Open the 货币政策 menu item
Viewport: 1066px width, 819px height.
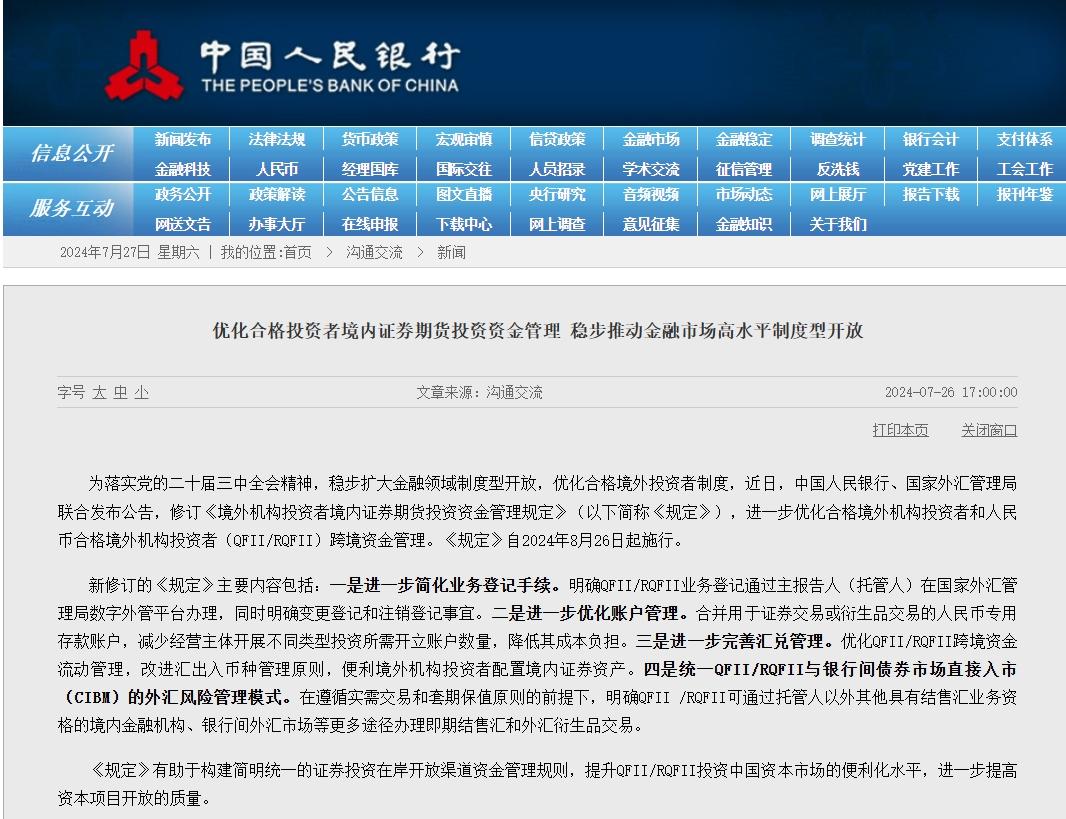coord(370,139)
